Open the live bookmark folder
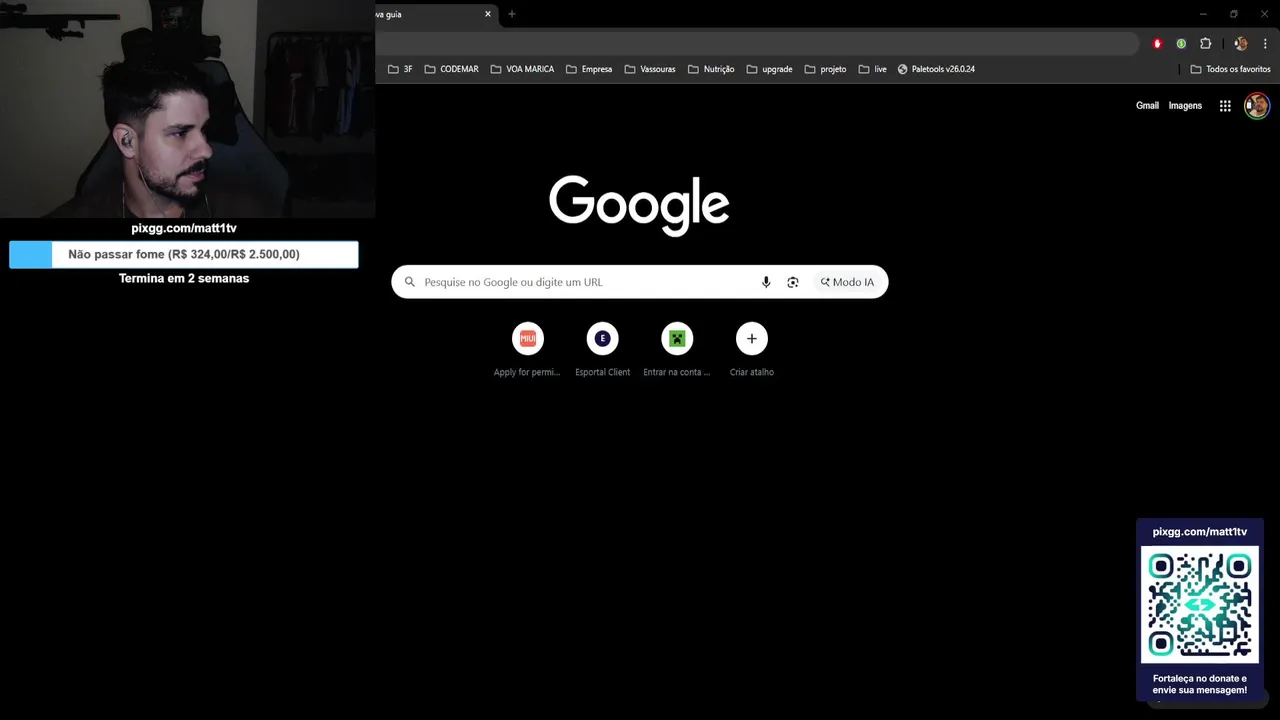1280x720 pixels. pyautogui.click(x=873, y=69)
